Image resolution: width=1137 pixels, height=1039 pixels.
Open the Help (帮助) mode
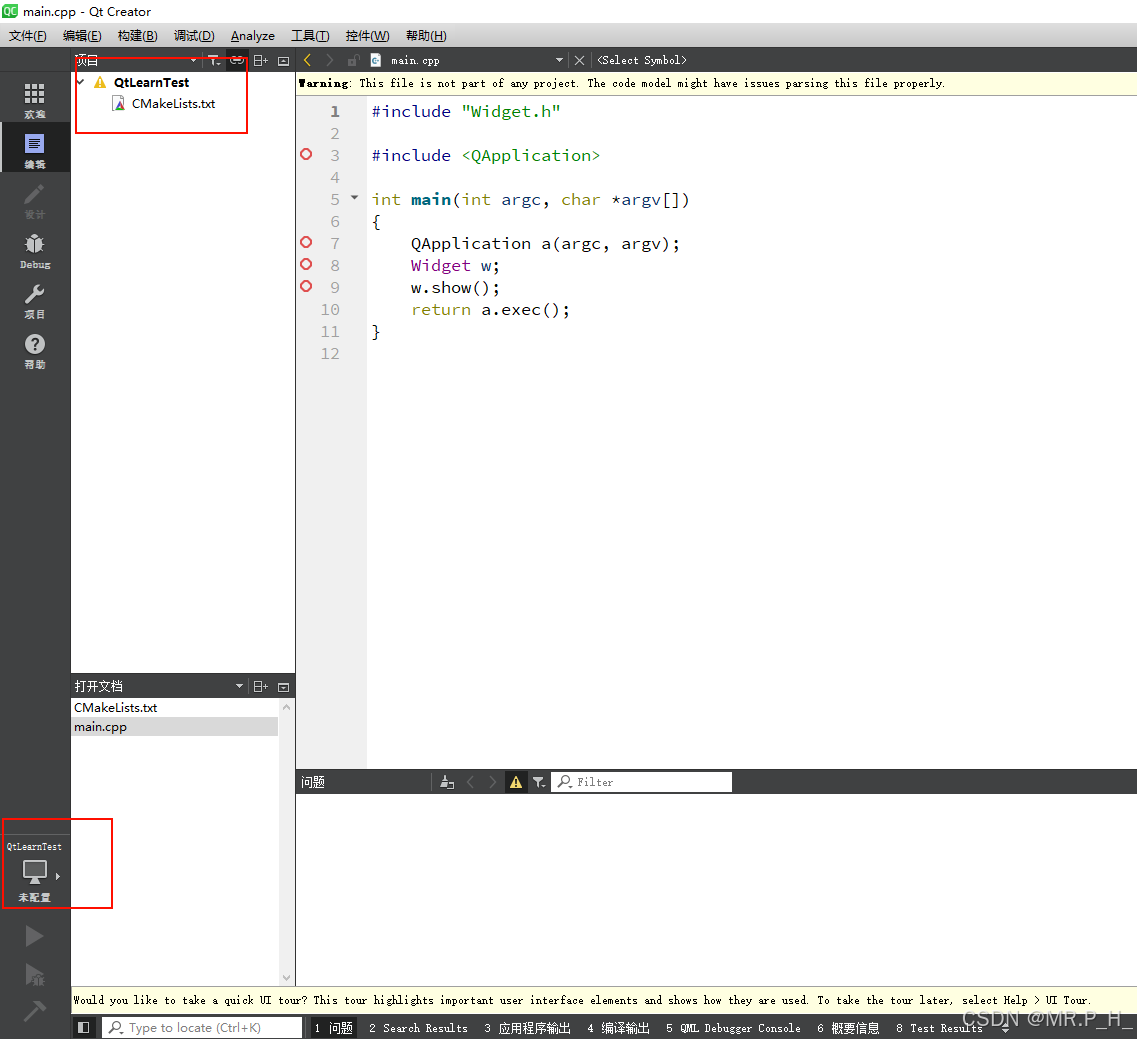coord(35,350)
